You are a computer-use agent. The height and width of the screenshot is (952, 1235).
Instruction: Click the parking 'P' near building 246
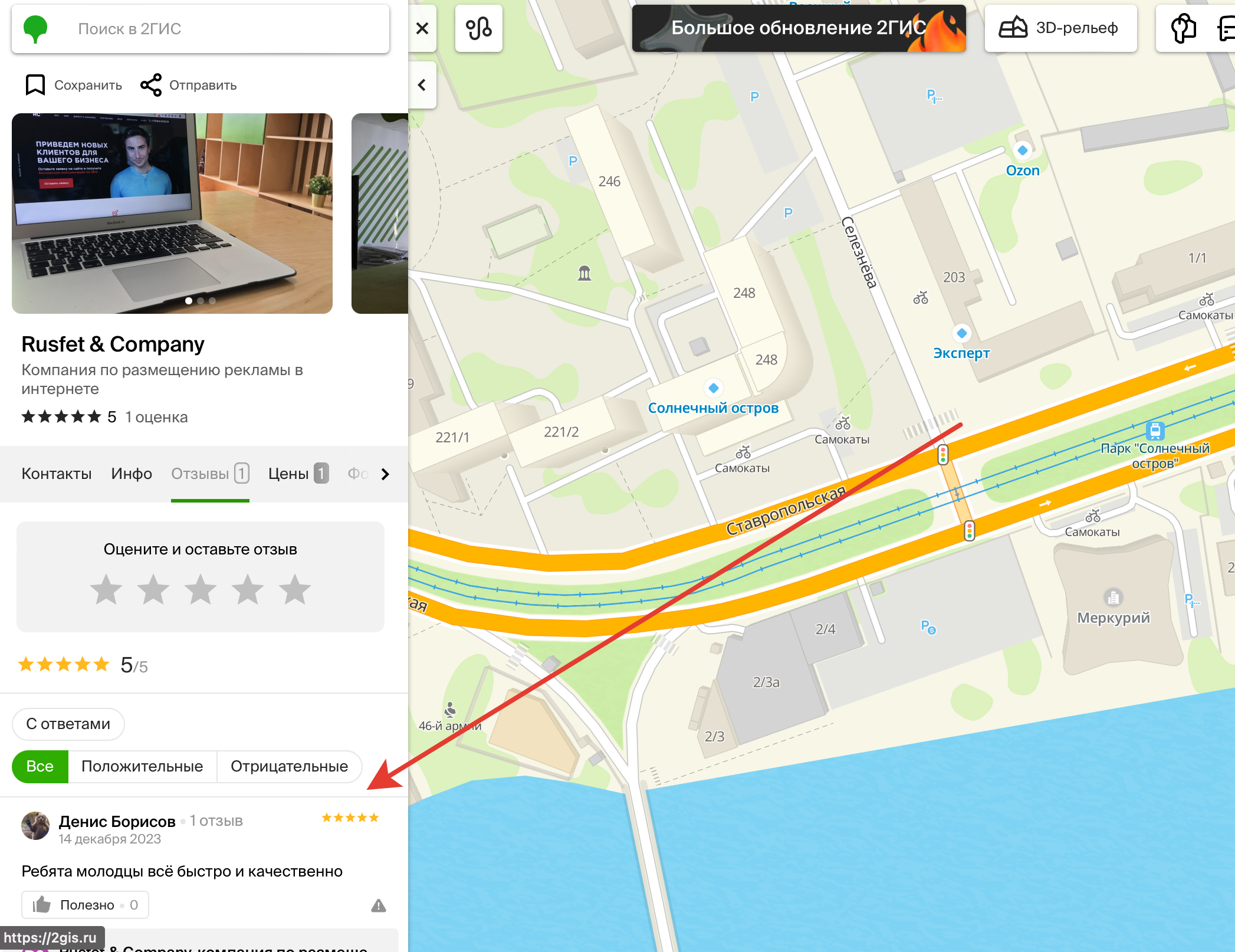[573, 161]
